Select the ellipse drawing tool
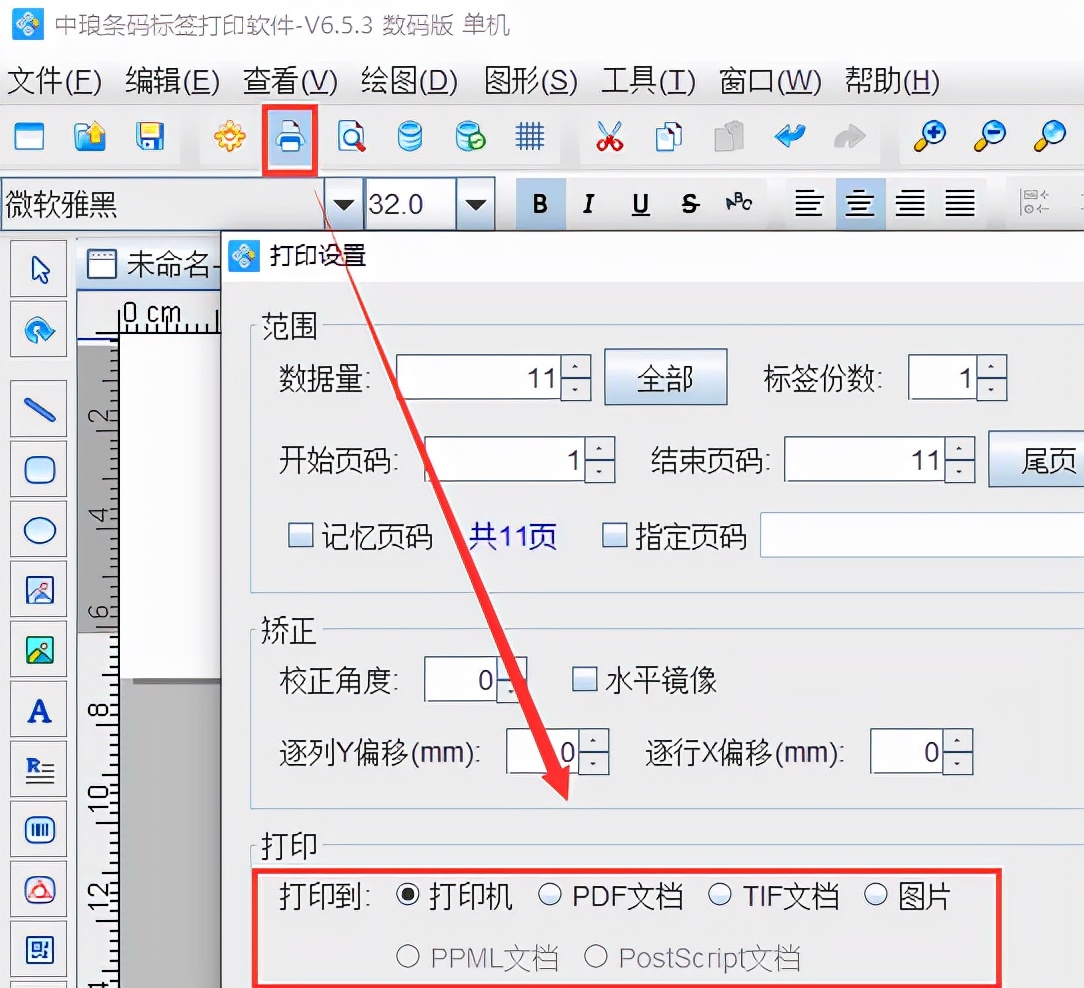The height and width of the screenshot is (988, 1084). 38,530
